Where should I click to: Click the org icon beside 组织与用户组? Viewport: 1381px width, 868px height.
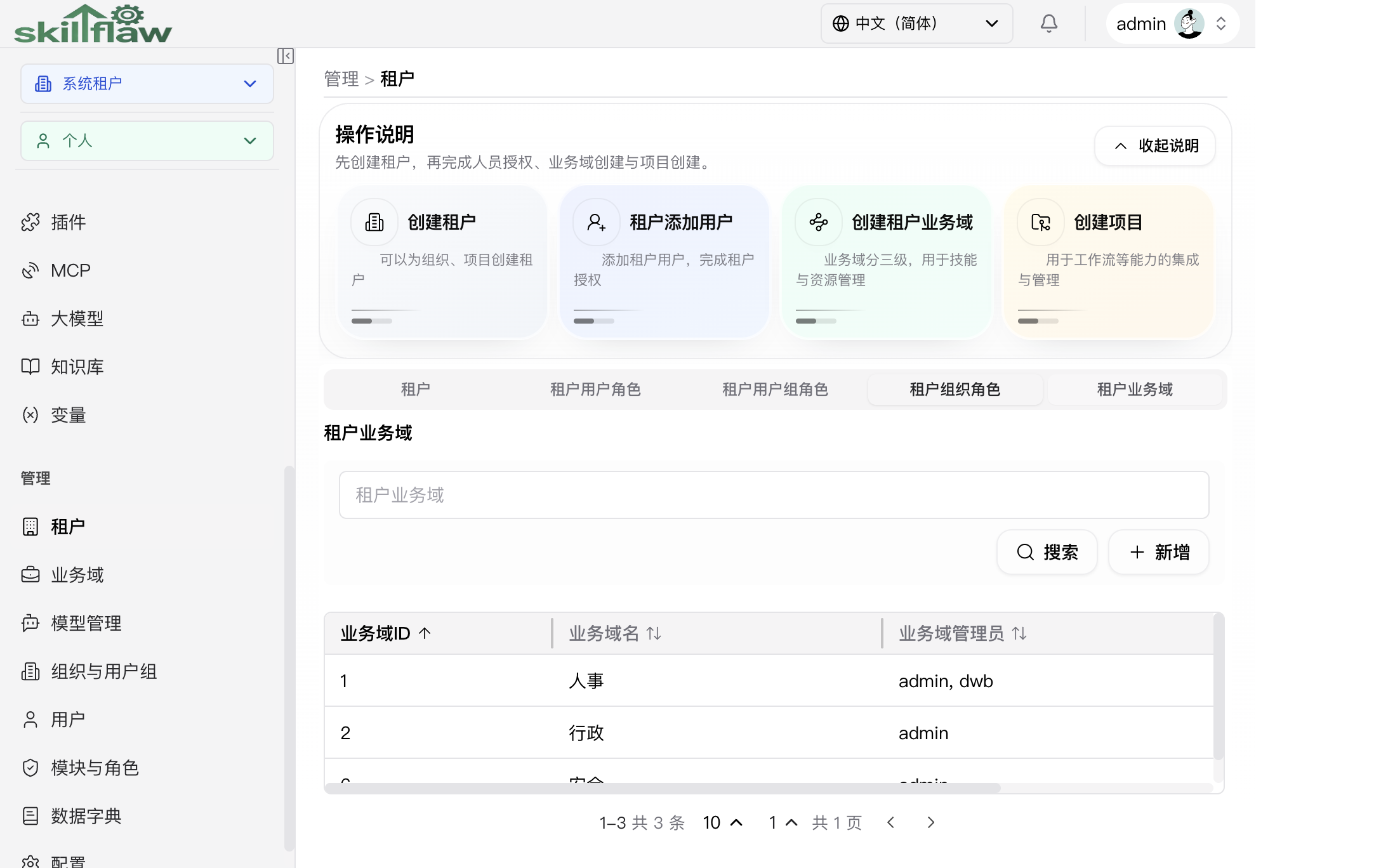[x=30, y=671]
